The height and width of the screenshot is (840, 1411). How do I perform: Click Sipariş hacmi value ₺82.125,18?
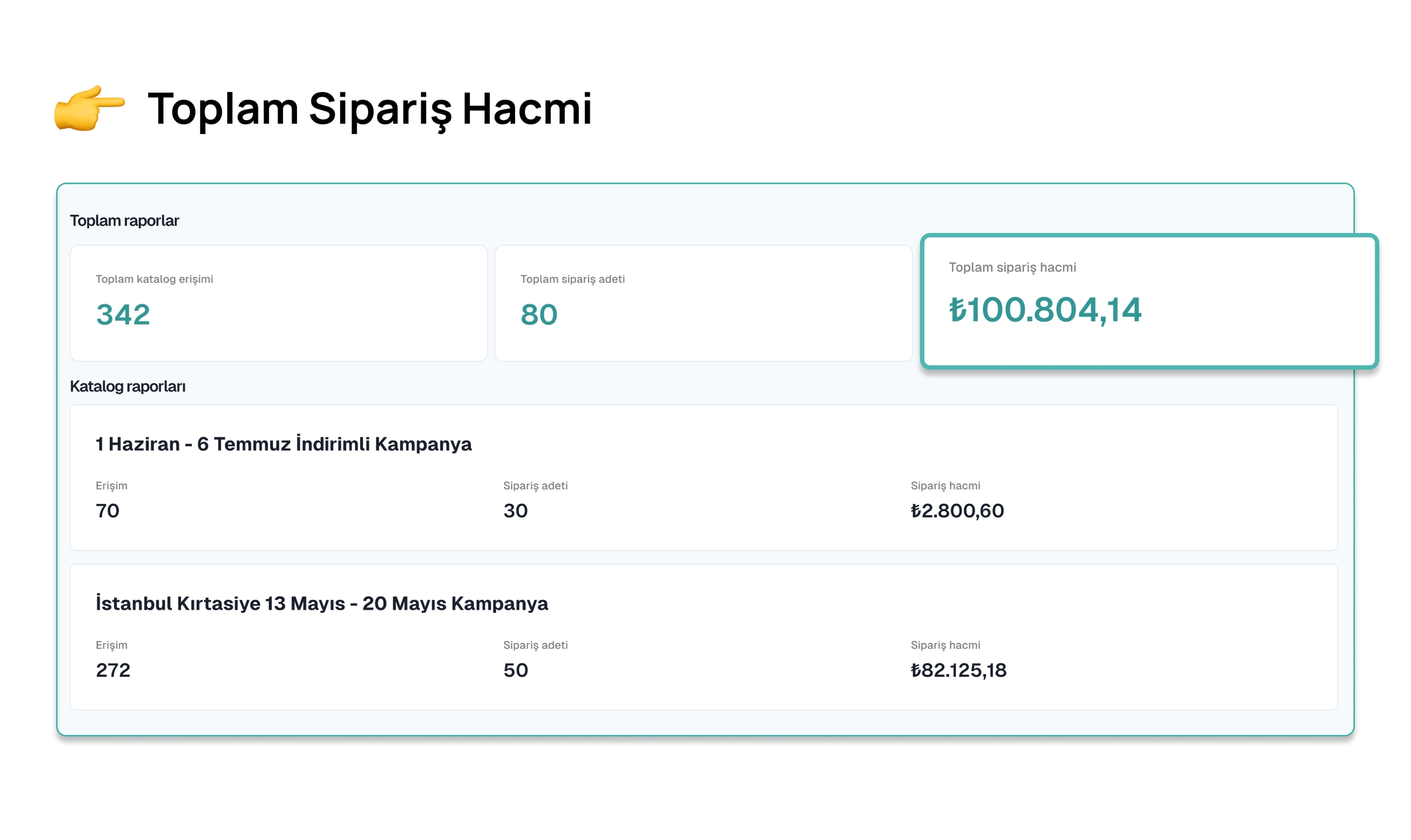pos(958,670)
